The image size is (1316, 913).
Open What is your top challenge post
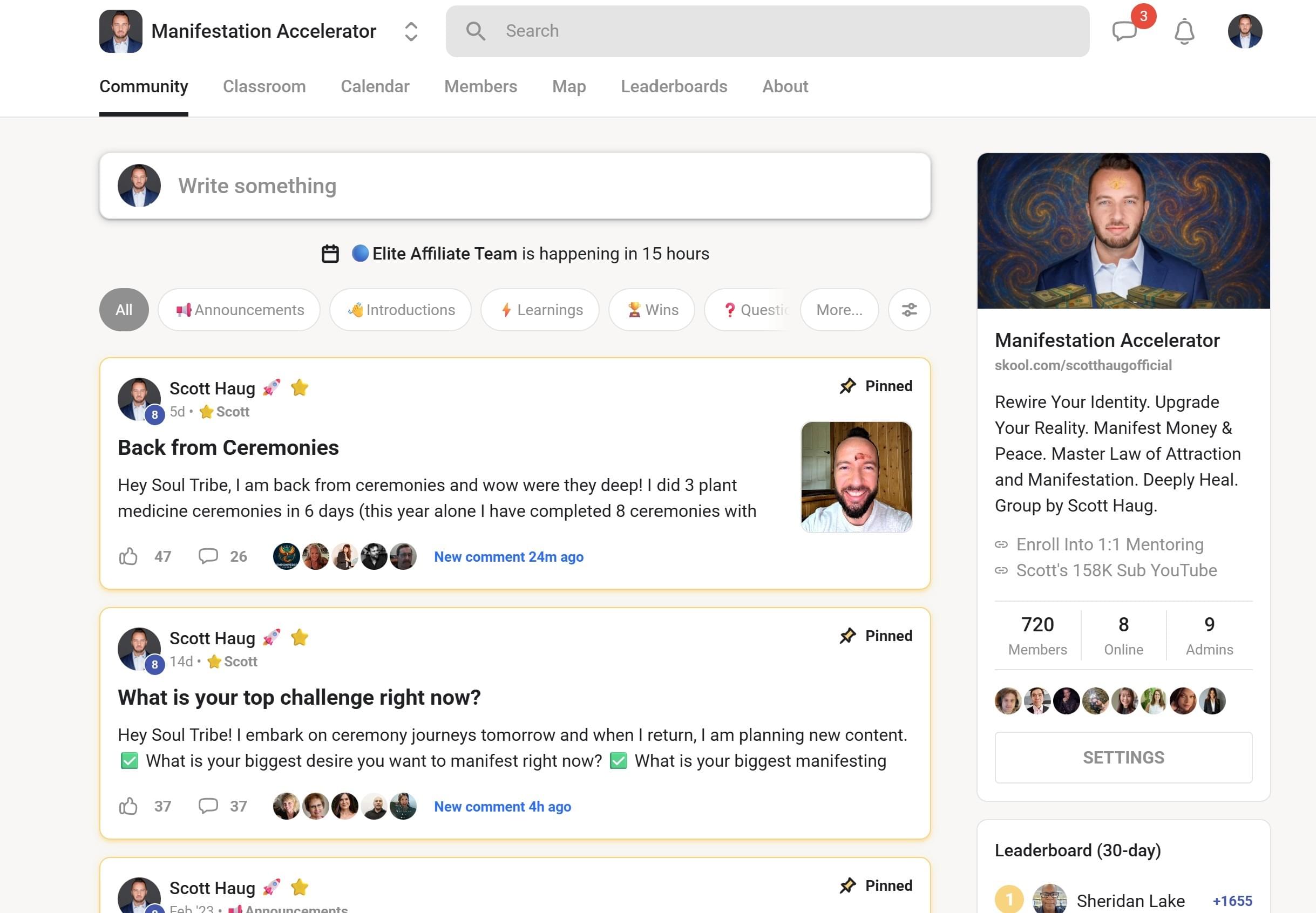tap(299, 697)
